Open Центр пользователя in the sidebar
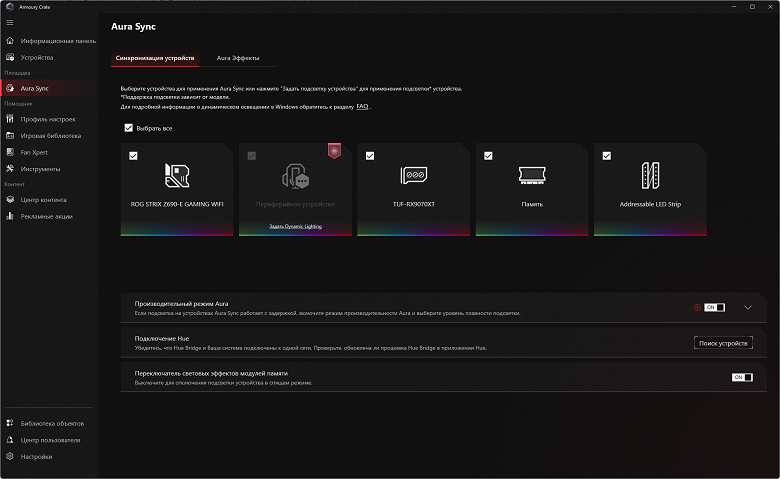 pos(50,440)
